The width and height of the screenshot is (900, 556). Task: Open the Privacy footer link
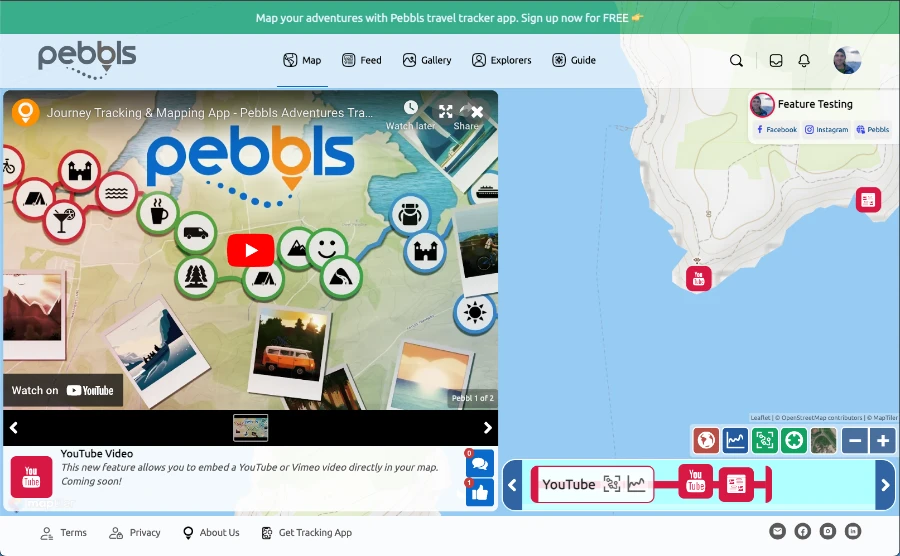(x=135, y=533)
